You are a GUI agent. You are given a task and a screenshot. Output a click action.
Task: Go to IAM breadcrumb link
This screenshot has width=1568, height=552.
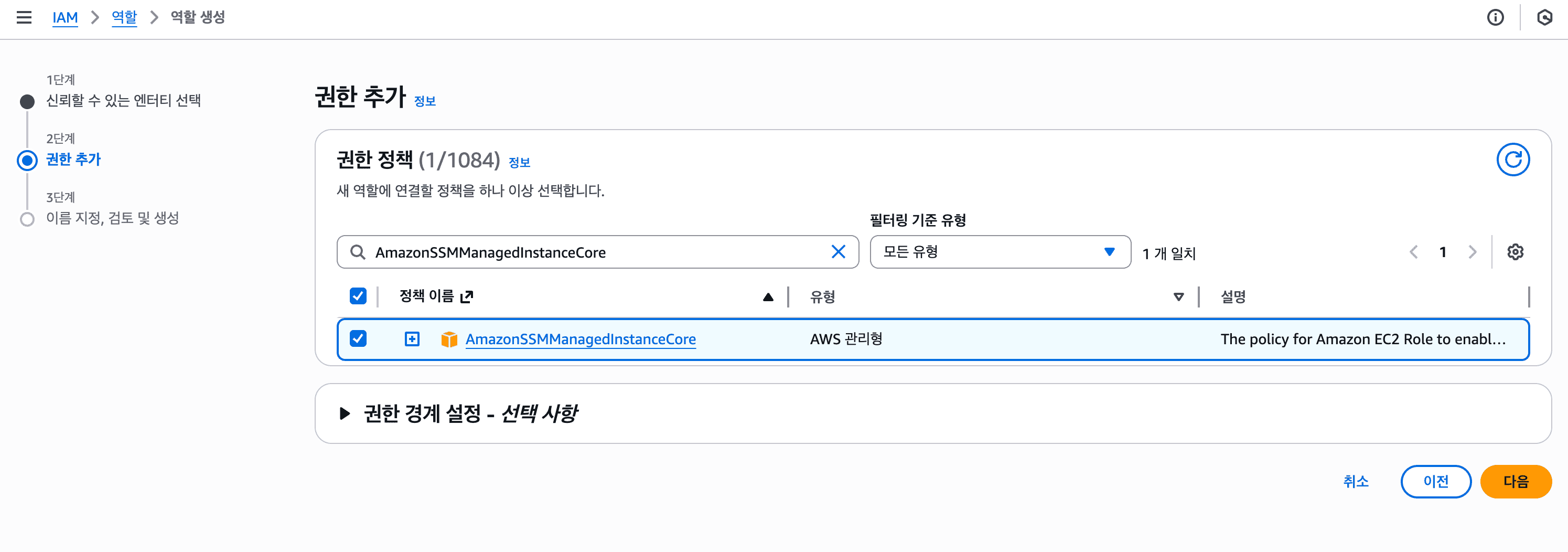[65, 17]
